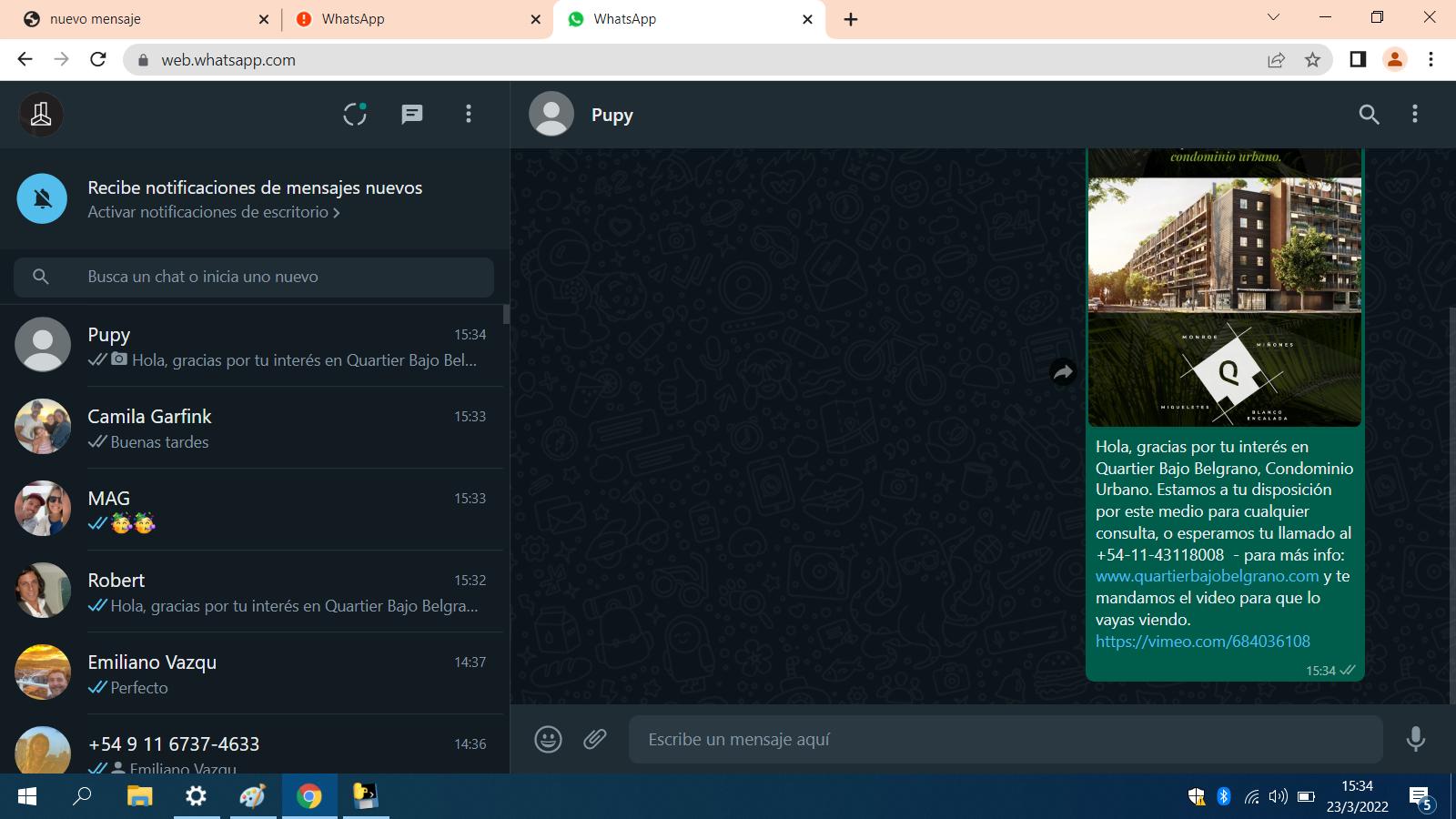Open the www.quartierbajobelgrano.com link
This screenshot has height=819, width=1456.
pyautogui.click(x=1207, y=576)
